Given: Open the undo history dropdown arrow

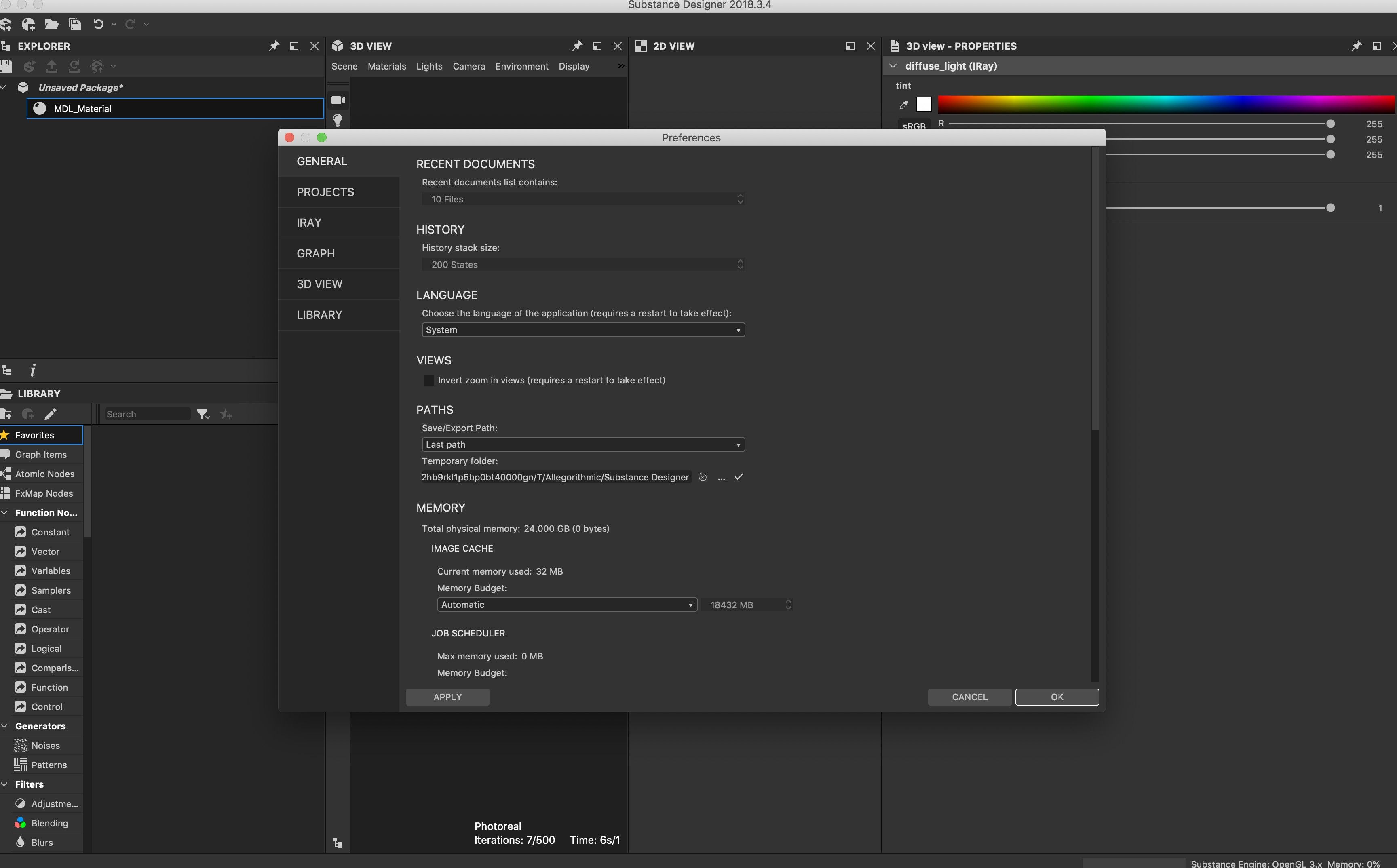Looking at the screenshot, I should point(114,25).
